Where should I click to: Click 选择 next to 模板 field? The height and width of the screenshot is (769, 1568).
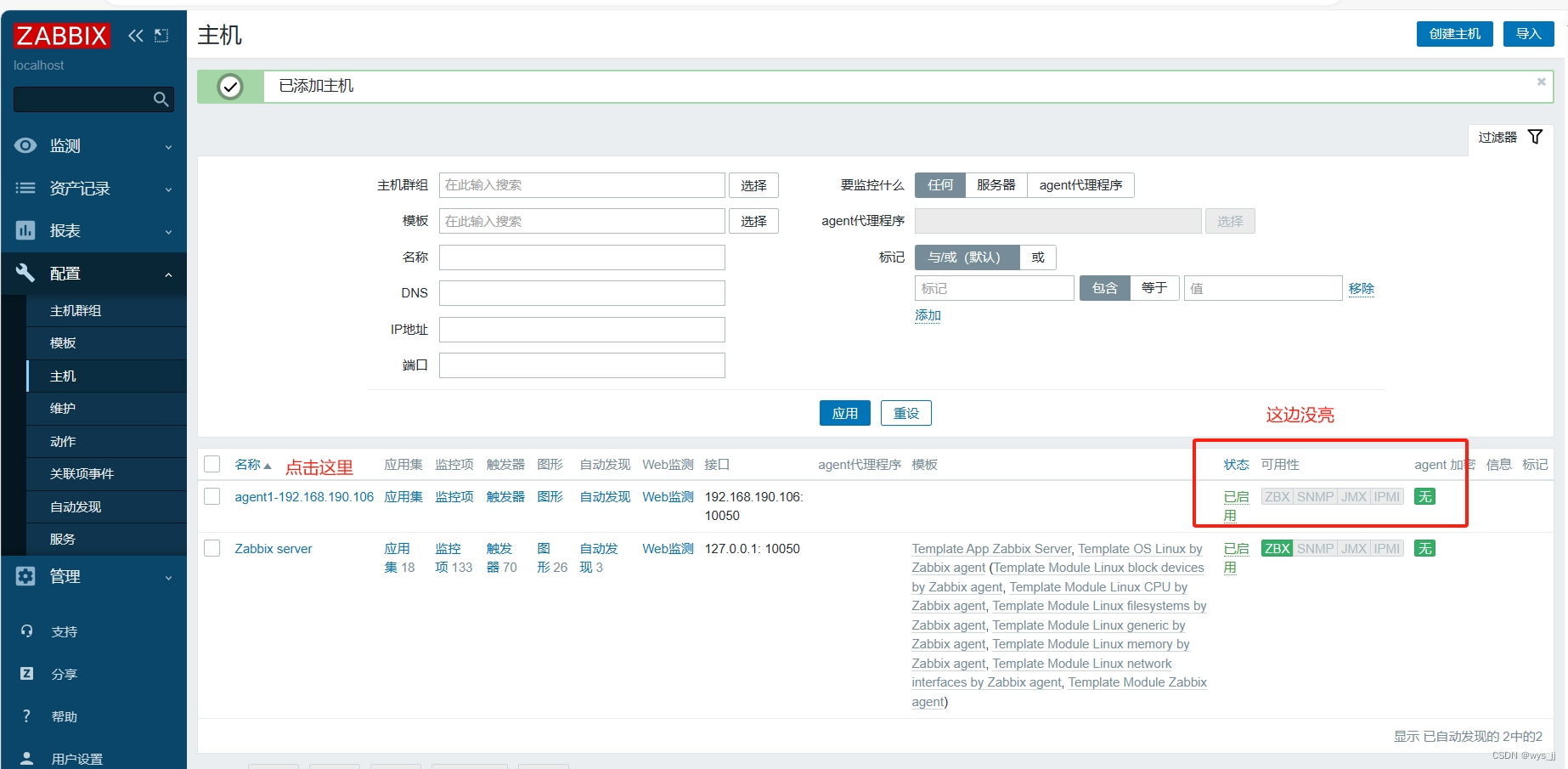[x=753, y=221]
